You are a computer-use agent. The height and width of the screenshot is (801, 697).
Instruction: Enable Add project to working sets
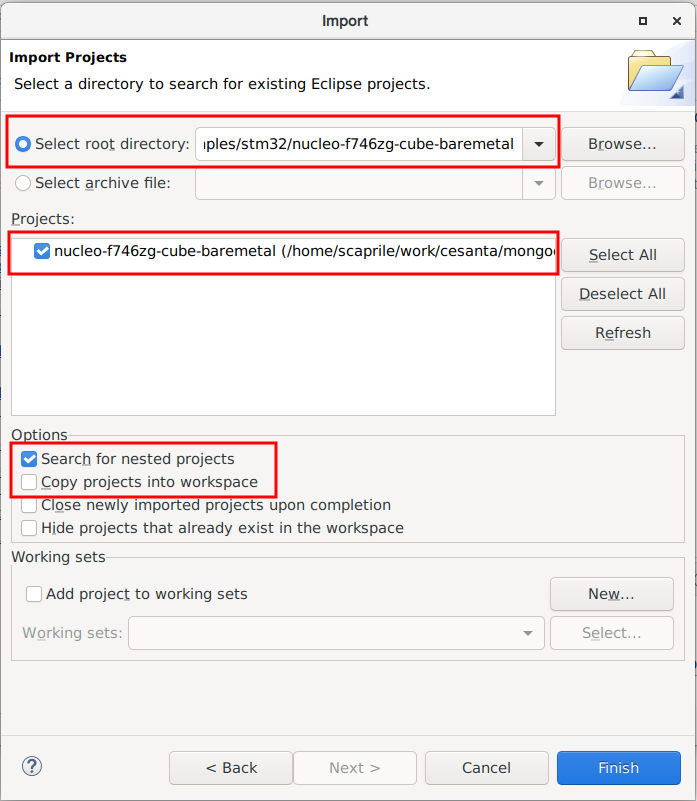(34, 594)
